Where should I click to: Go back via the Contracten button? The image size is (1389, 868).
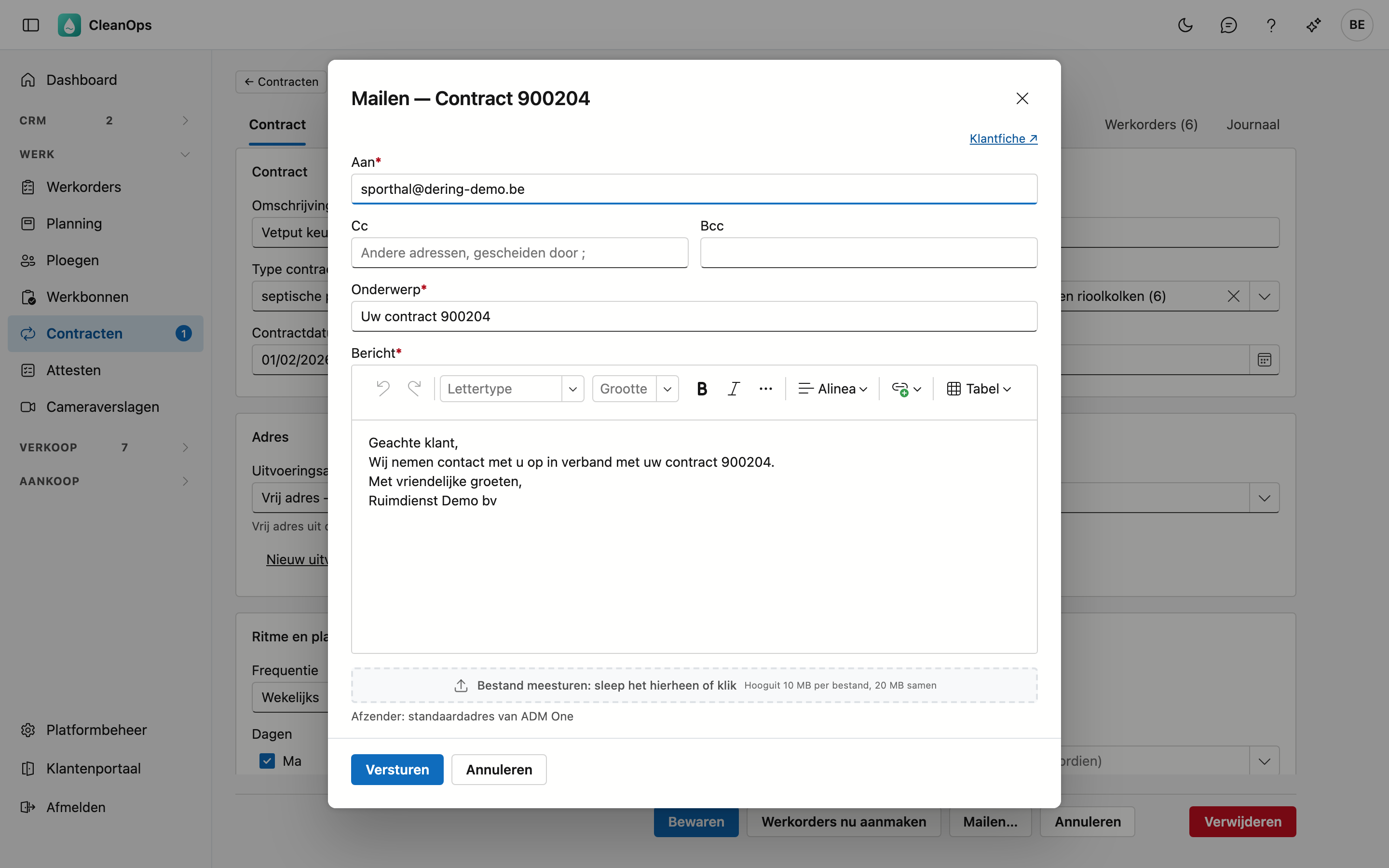(281, 82)
